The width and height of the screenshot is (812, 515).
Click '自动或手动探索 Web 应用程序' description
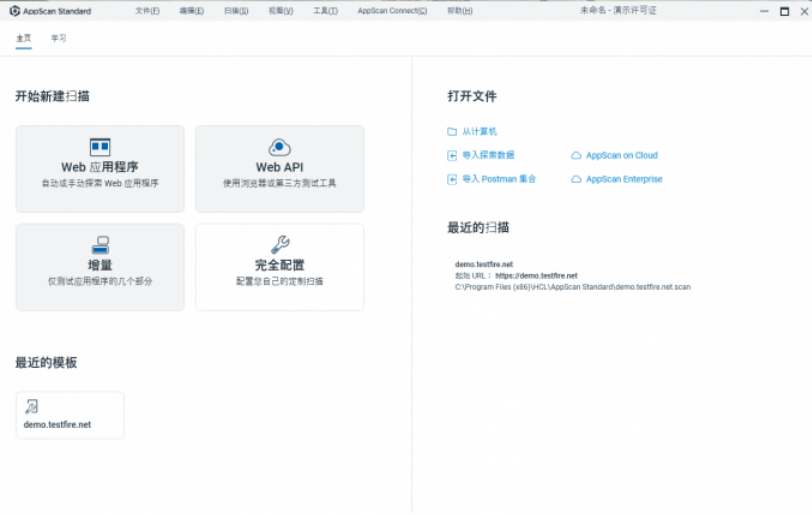(x=100, y=183)
